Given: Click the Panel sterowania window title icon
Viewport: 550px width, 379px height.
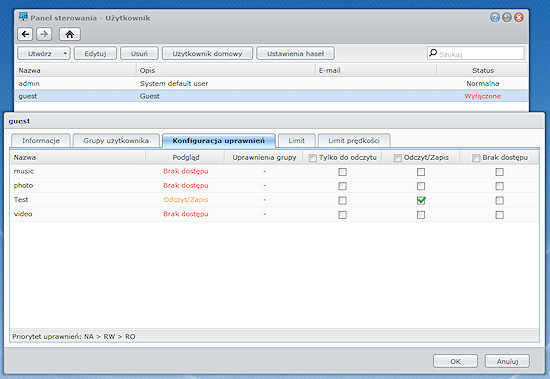Looking at the screenshot, I should 23,16.
